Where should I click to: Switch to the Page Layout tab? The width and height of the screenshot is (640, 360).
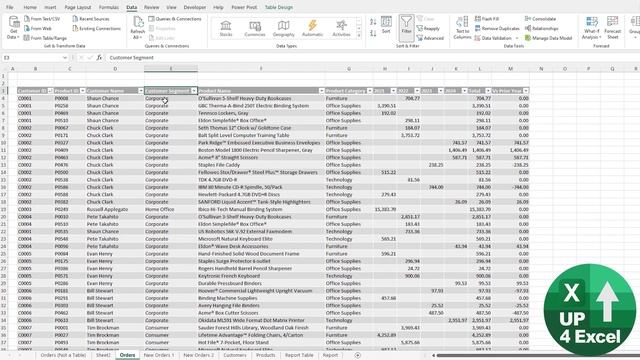click(78, 7)
